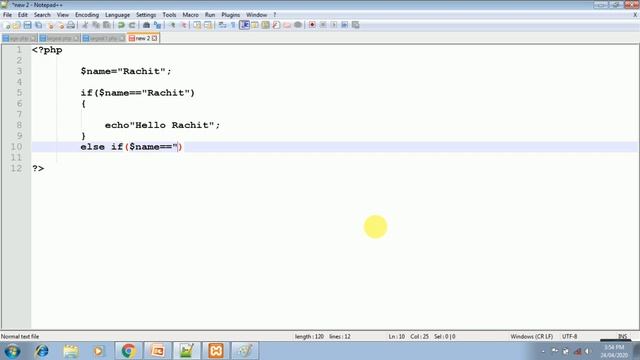The width and height of the screenshot is (640, 360).
Task: Click the Close document toolbar icon
Action: click(50, 25)
